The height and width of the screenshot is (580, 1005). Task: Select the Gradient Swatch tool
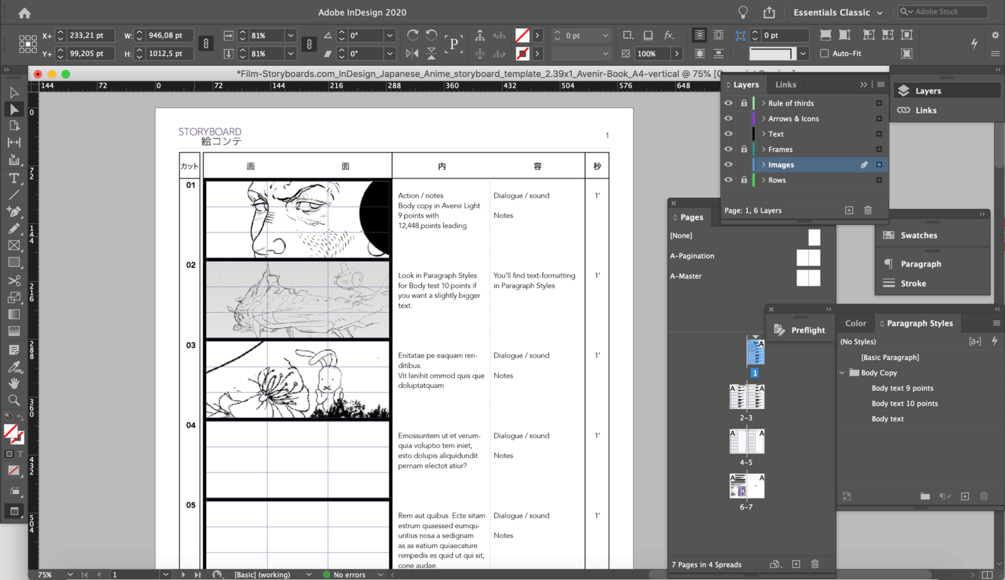[x=14, y=315]
